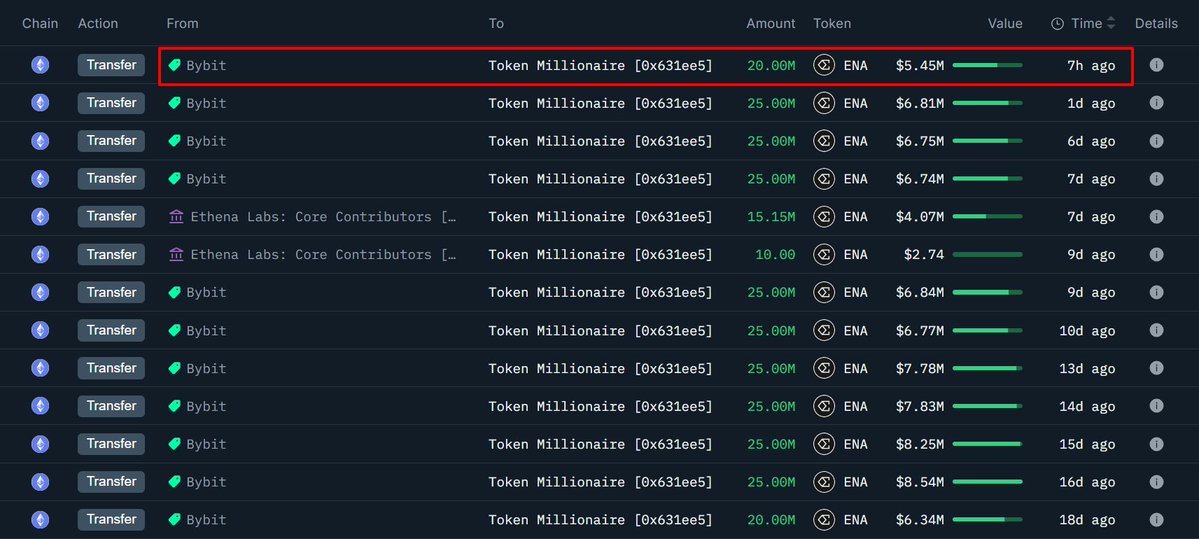Click the Amount column header

click(770, 23)
